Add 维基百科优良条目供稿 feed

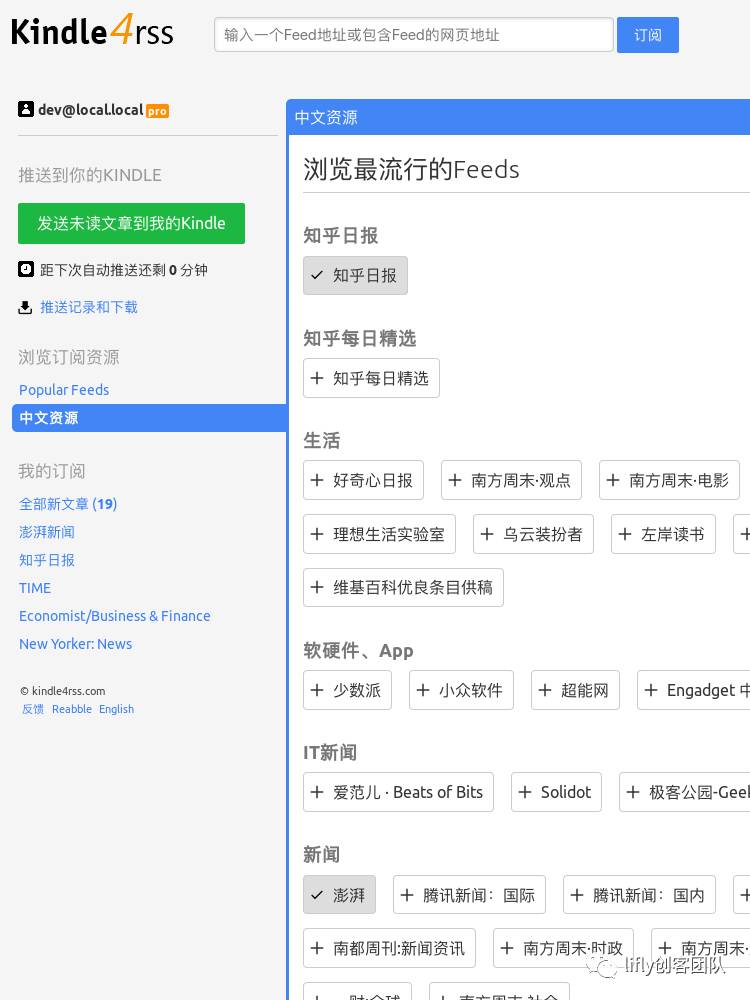pos(403,587)
